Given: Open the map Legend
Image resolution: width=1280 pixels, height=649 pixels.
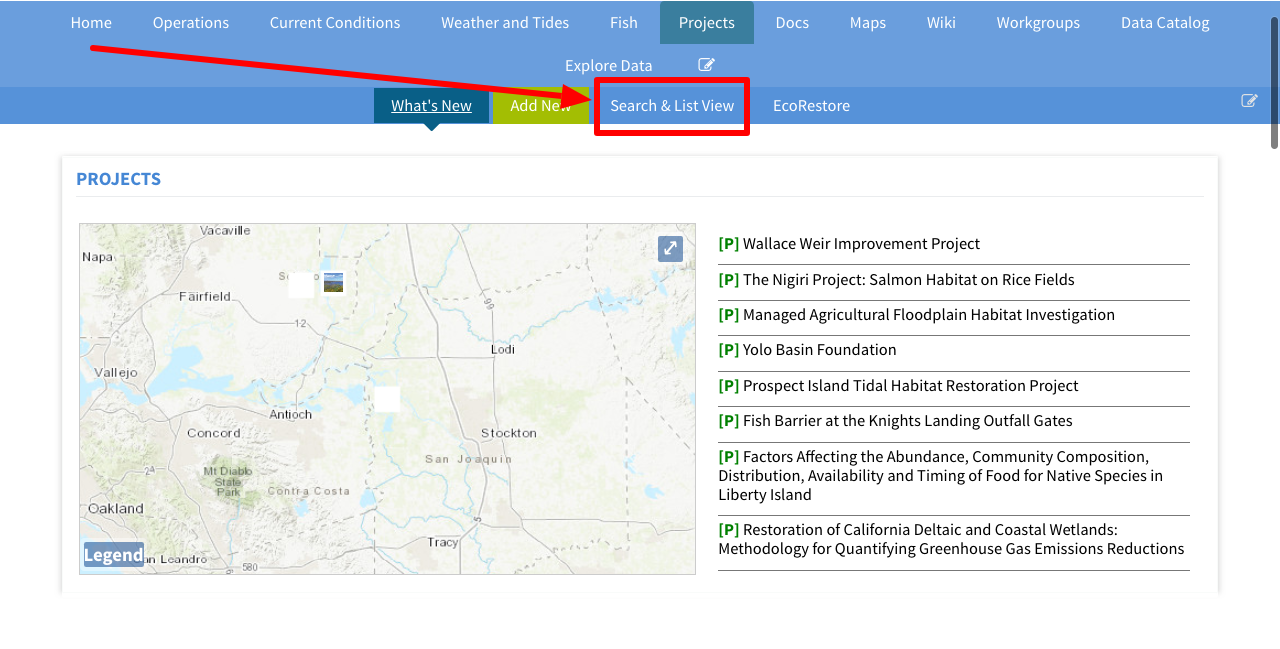Looking at the screenshot, I should click(113, 555).
